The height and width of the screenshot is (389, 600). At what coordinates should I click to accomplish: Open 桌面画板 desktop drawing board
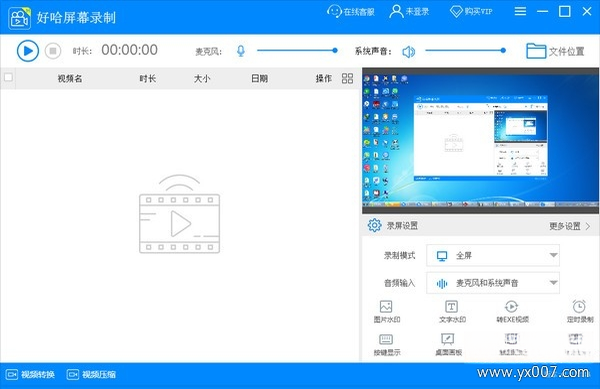click(x=448, y=345)
